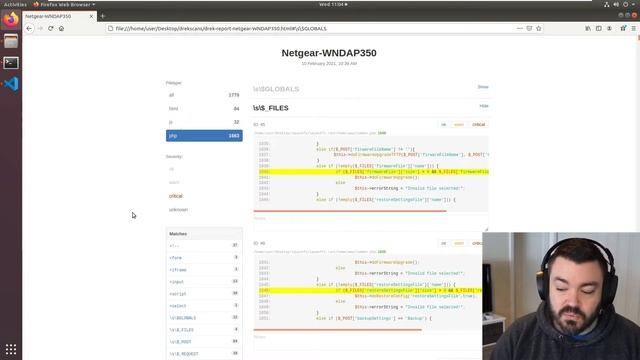Filter by 'unknown' severity in sidebar
The width and height of the screenshot is (640, 360).
pyautogui.click(x=178, y=210)
